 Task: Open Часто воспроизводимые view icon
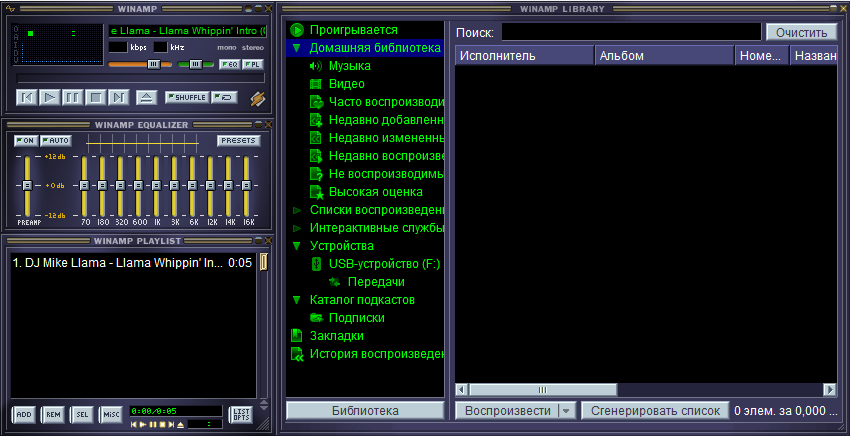pos(316,102)
